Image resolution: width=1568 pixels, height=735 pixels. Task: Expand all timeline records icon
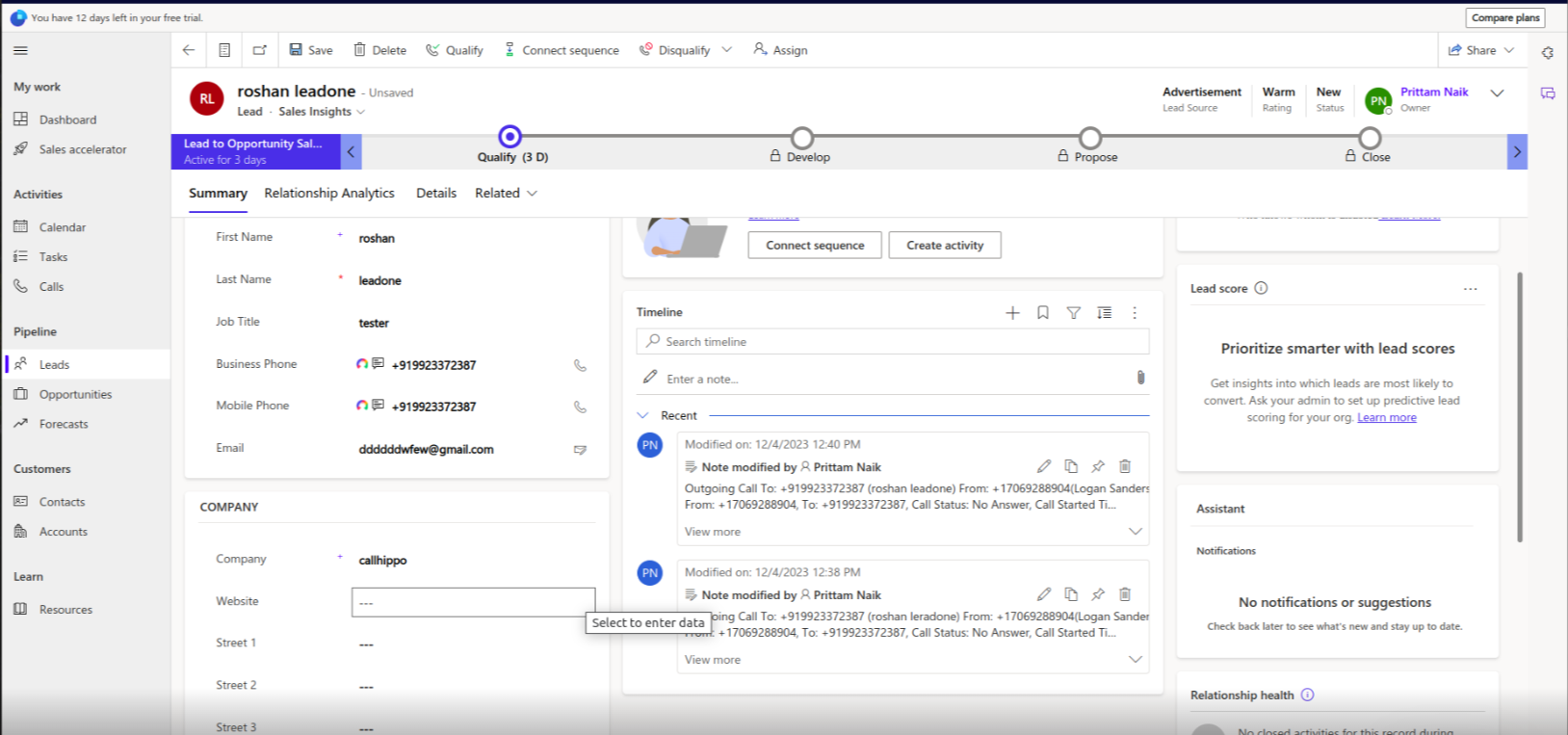[1104, 313]
